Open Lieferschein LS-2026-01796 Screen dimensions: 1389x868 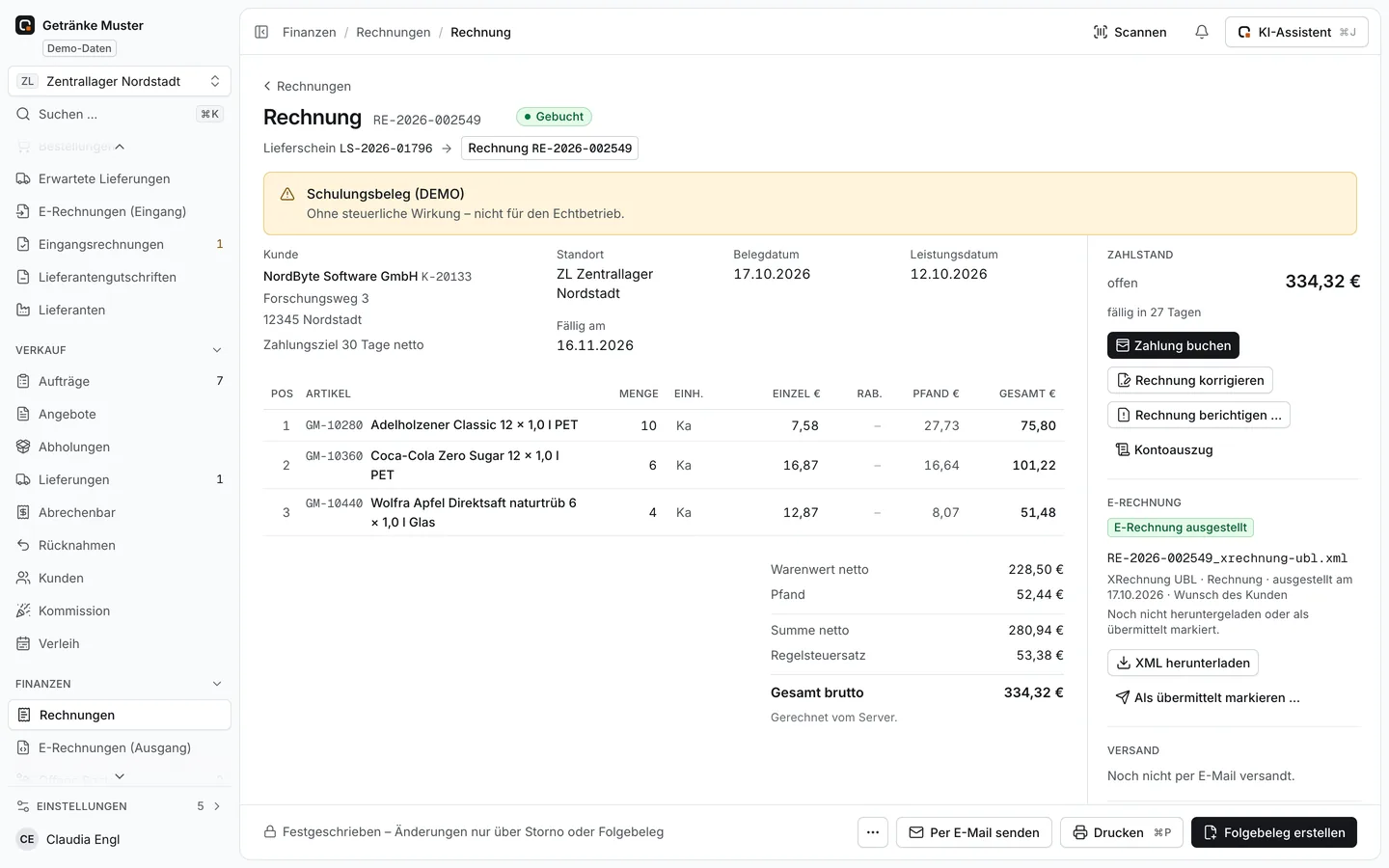348,148
